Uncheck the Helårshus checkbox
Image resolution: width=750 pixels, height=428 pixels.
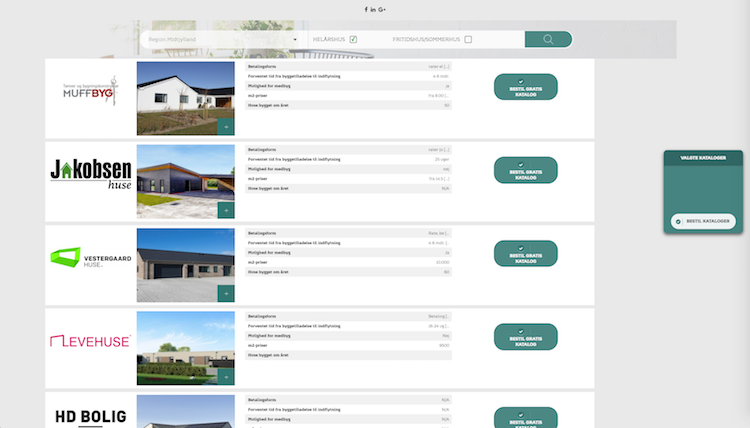click(x=354, y=40)
